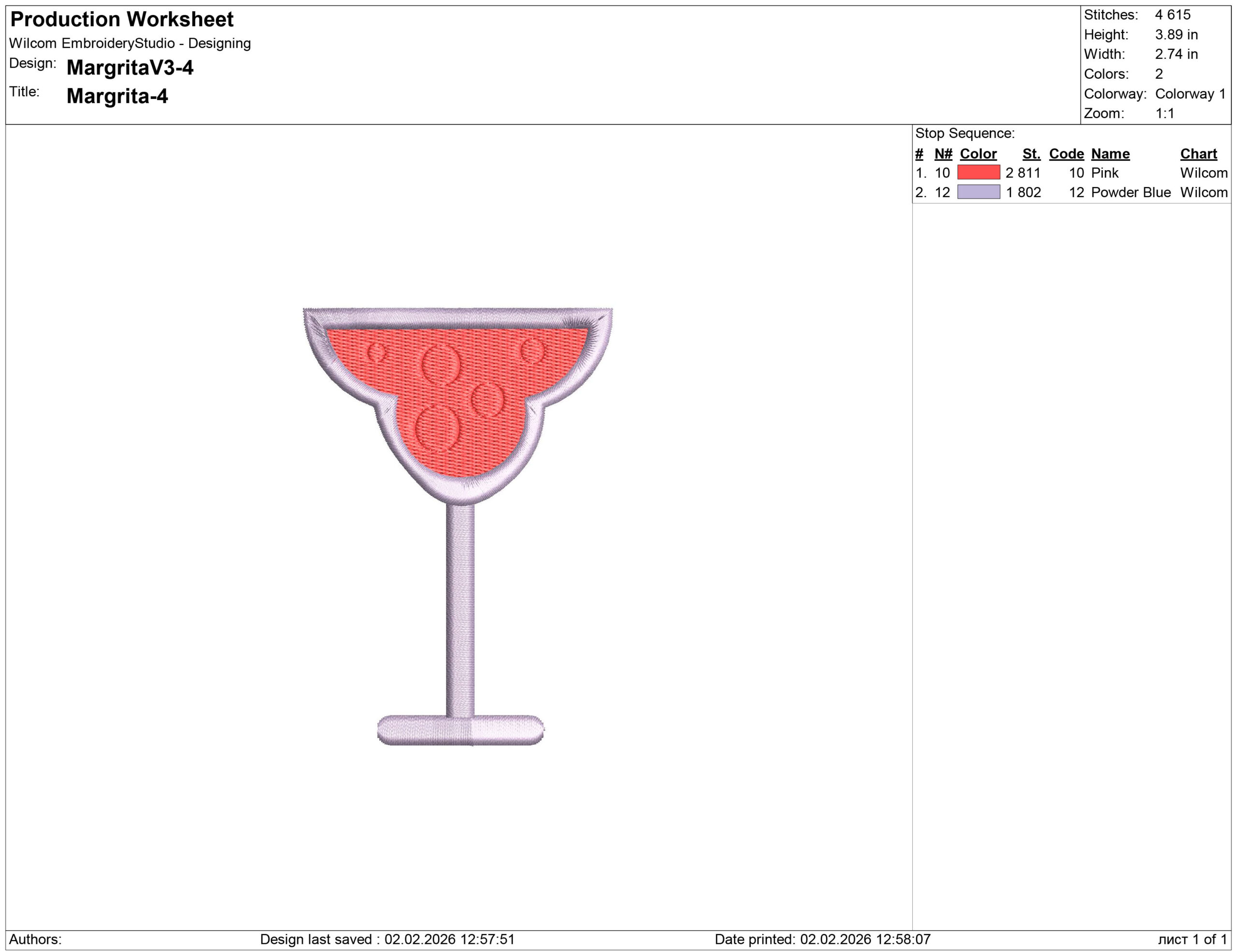The width and height of the screenshot is (1237, 952).
Task: Click the Code column header
Action: pyautogui.click(x=1066, y=154)
